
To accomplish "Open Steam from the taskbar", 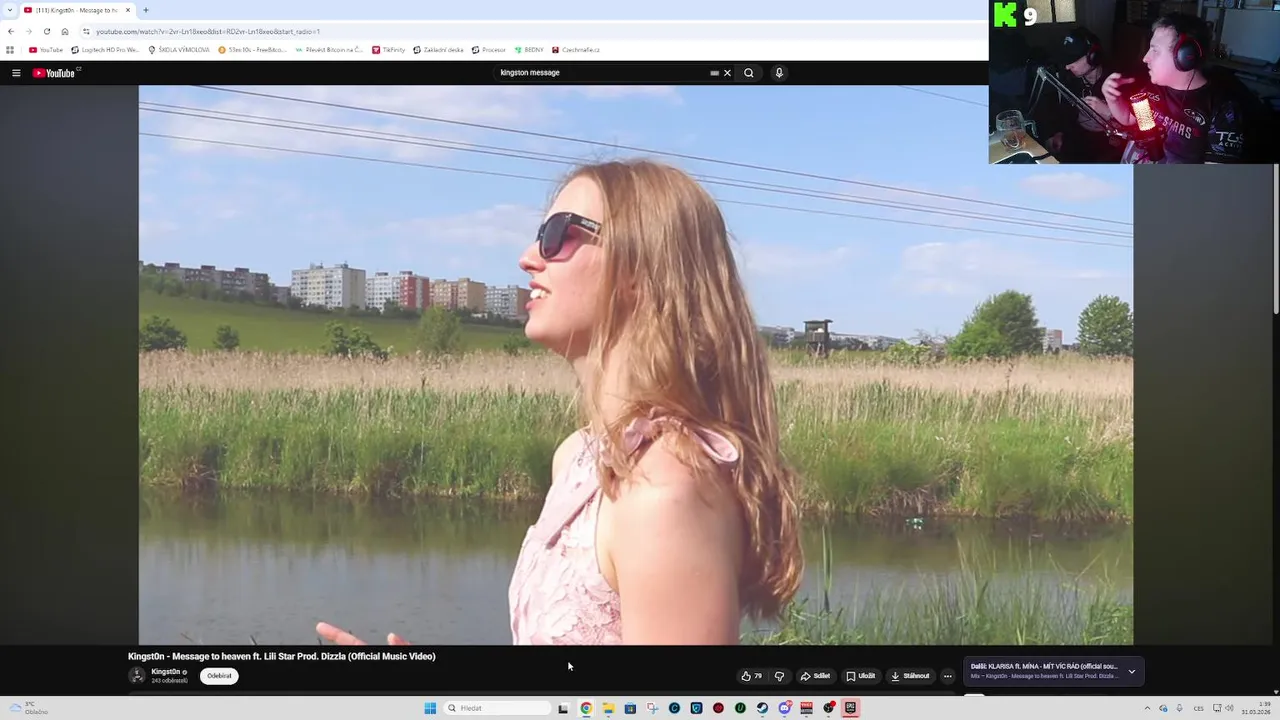I will tap(762, 708).
